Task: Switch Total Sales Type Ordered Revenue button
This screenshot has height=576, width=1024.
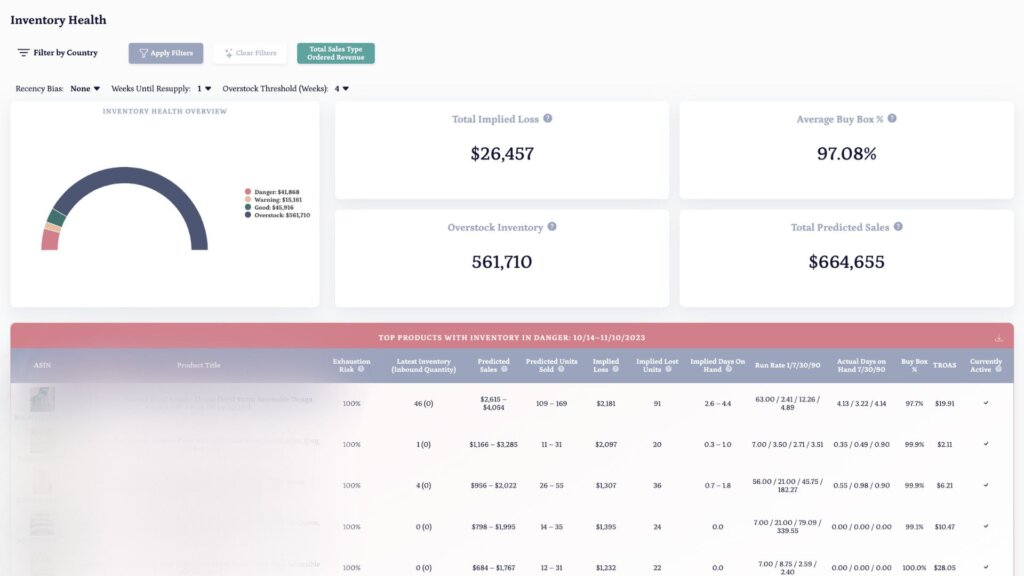Action: coord(335,53)
